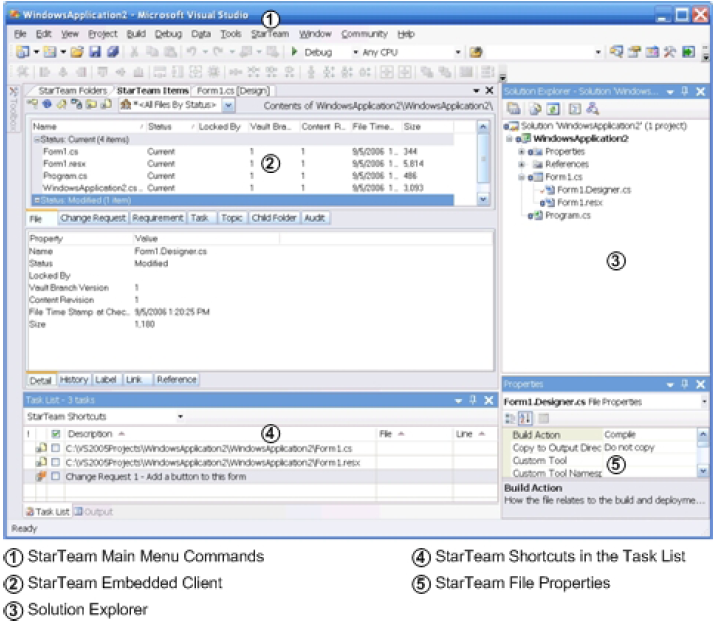Viewport: 713px width, 629px height.
Task: Collapse the Status: Current group
Action: tap(37, 140)
